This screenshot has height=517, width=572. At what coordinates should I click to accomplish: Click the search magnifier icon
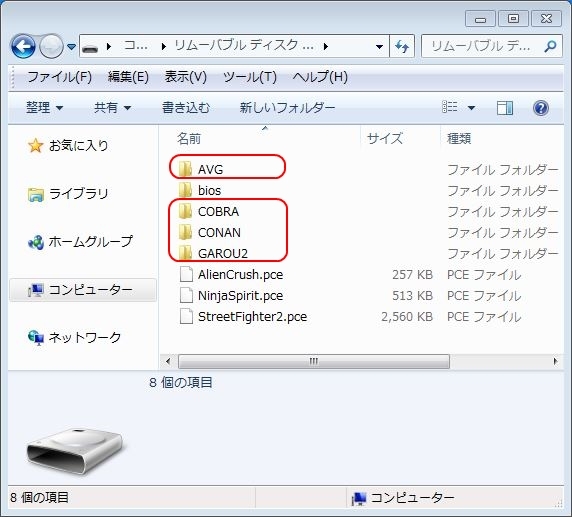[x=550, y=46]
